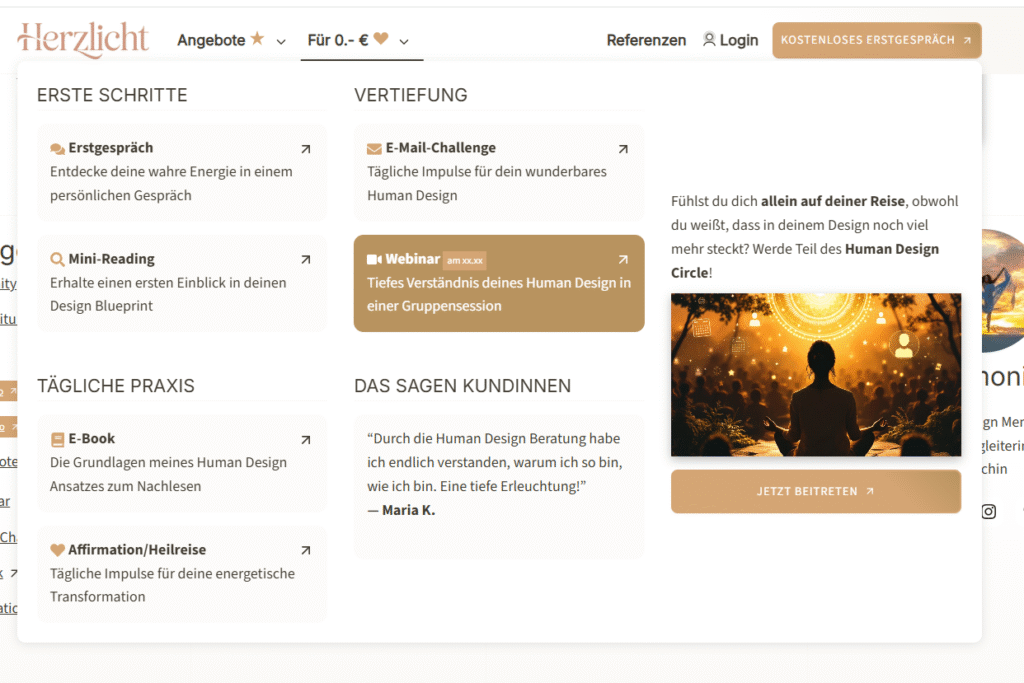Image resolution: width=1024 pixels, height=683 pixels.
Task: Click the video camera icon of Webinar
Action: pos(374,259)
